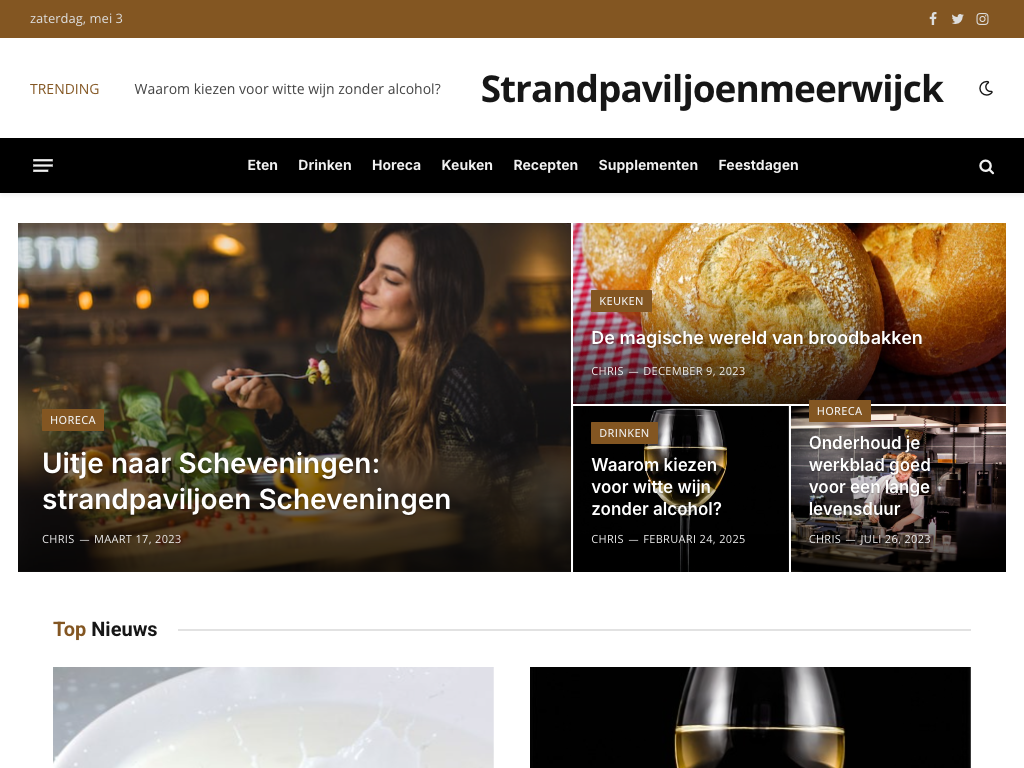Open De magische wereld van broodbakken
The height and width of the screenshot is (768, 1024).
click(x=756, y=338)
